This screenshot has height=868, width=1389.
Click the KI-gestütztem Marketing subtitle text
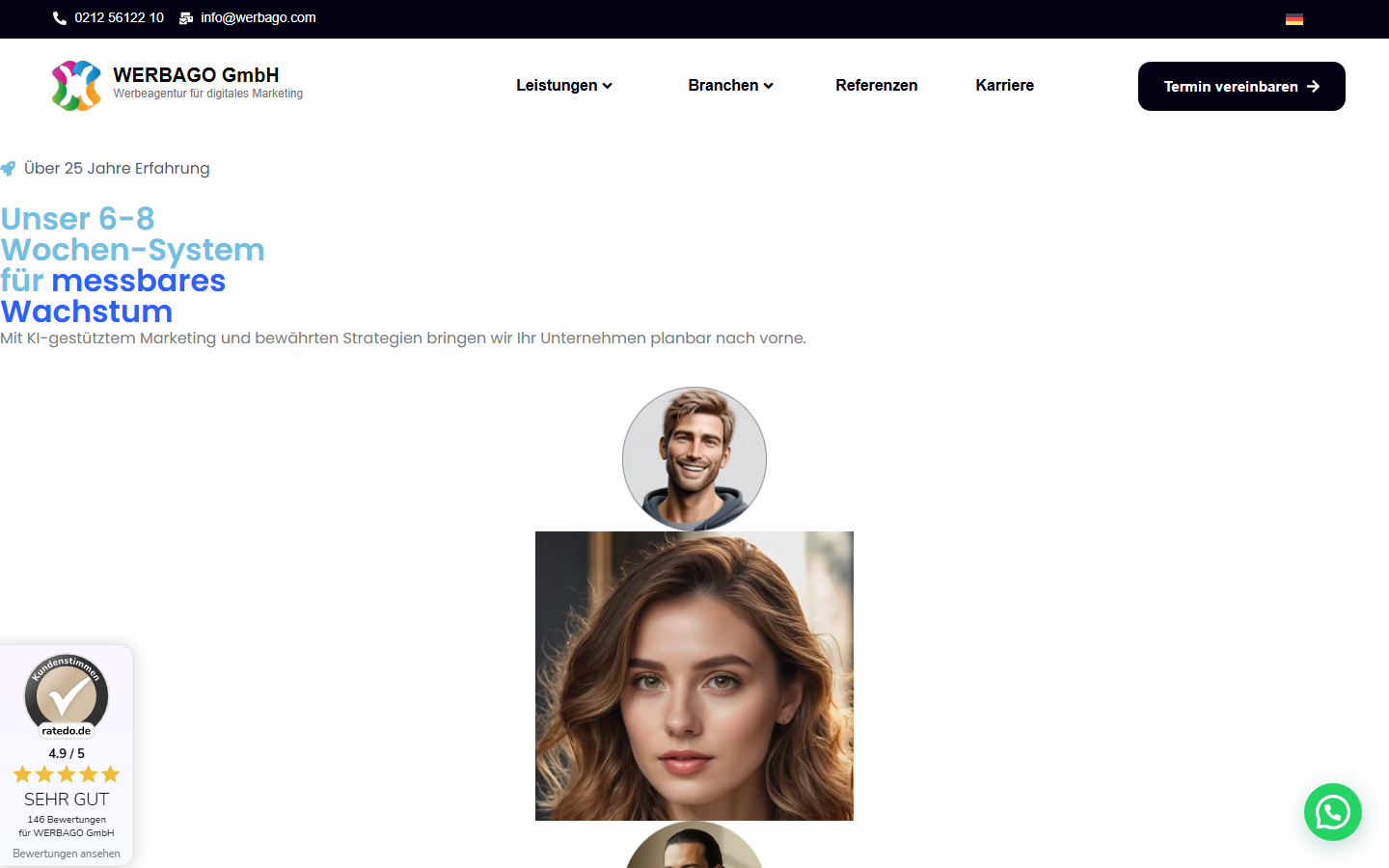tap(403, 339)
